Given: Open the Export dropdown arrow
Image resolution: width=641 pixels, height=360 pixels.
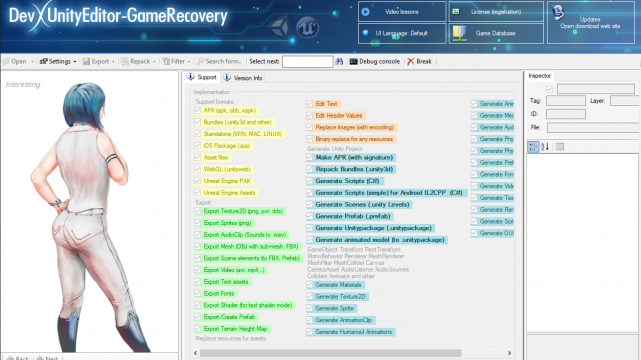Looking at the screenshot, I should click(113, 62).
